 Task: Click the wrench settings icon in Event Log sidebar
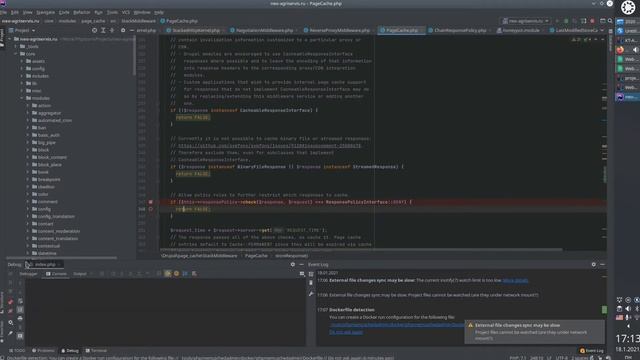(311, 294)
